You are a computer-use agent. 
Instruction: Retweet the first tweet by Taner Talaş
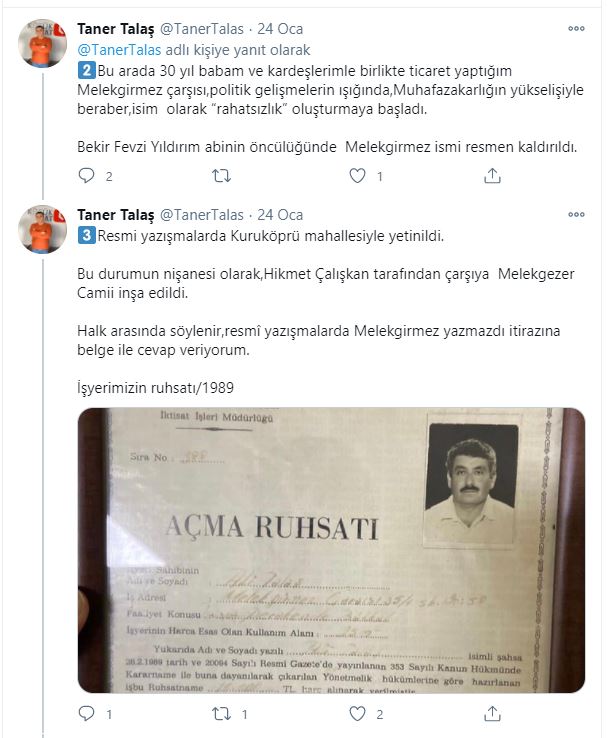click(x=221, y=176)
